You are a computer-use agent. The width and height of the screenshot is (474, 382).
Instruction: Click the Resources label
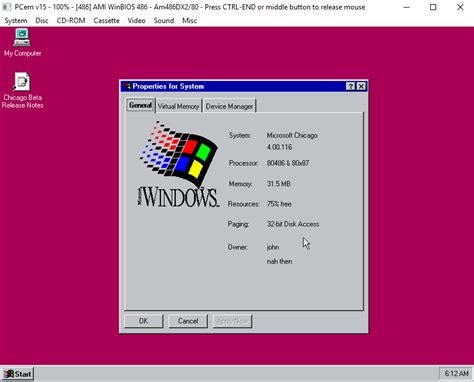(243, 204)
